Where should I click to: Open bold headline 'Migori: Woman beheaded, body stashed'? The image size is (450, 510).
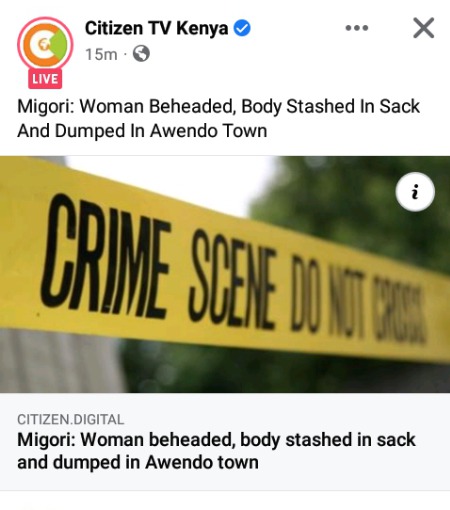point(216,439)
